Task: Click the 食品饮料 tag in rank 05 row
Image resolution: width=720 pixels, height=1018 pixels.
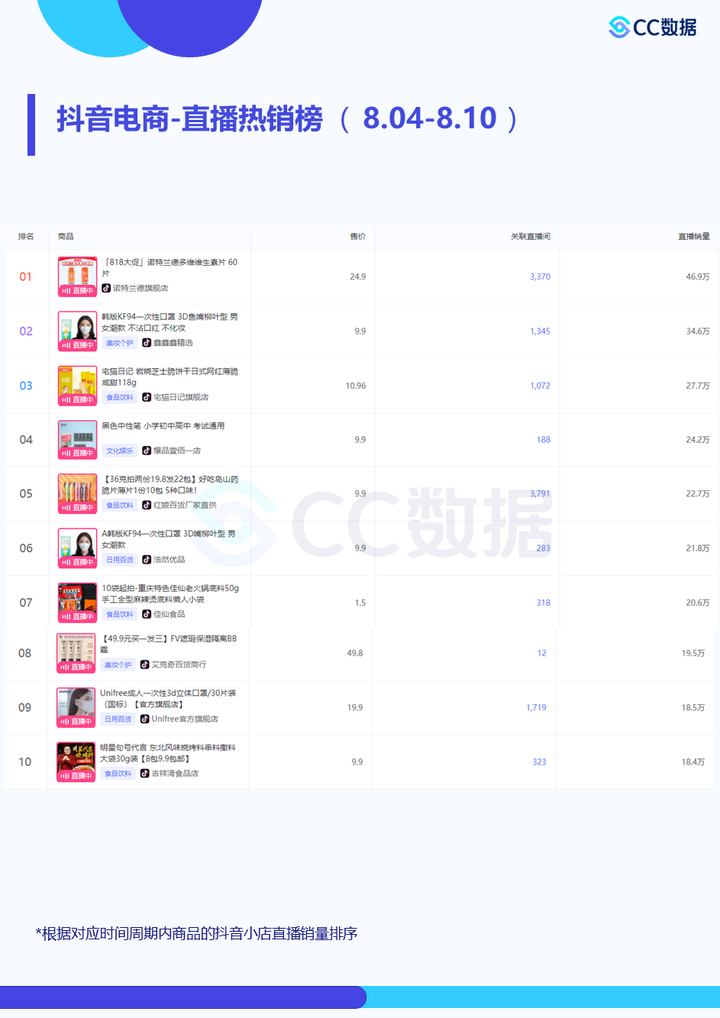Action: click(x=119, y=504)
